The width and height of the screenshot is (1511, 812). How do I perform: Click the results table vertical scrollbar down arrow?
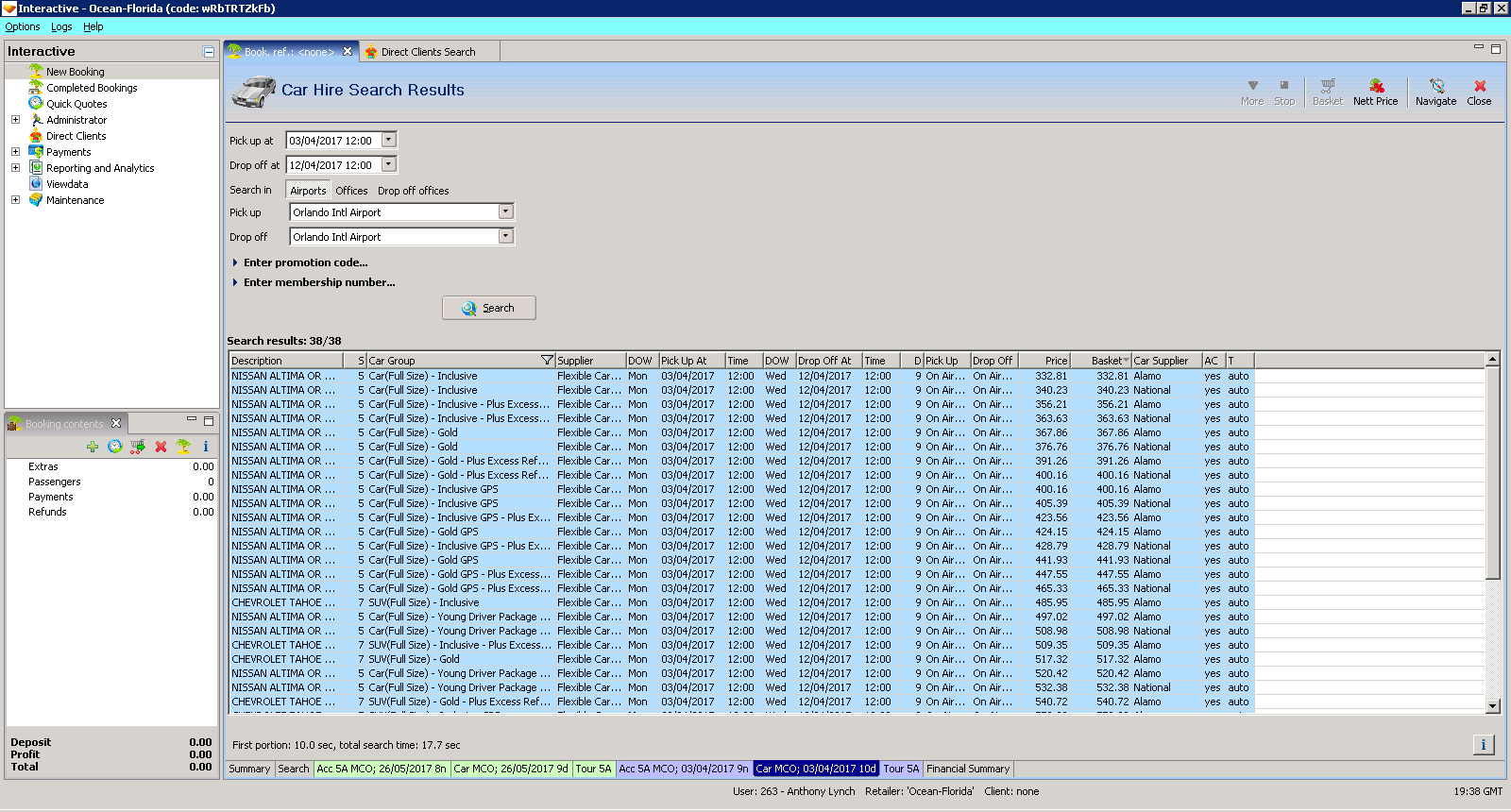pyautogui.click(x=1492, y=705)
